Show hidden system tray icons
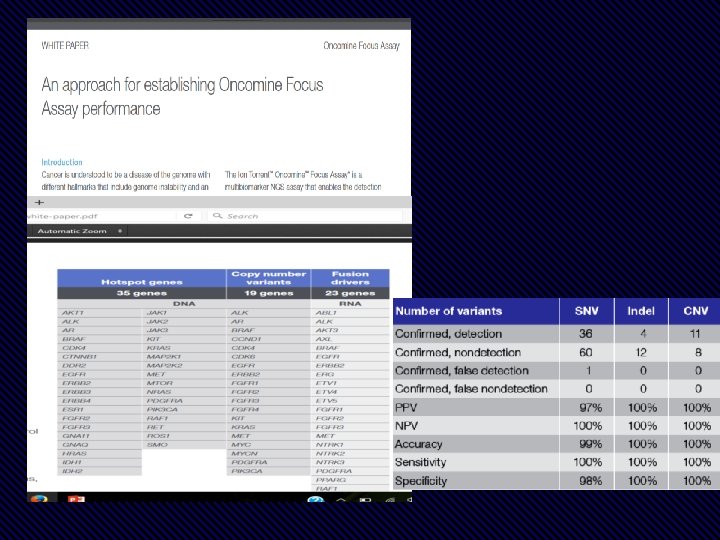Viewport: 720px width, 540px height. point(341,499)
